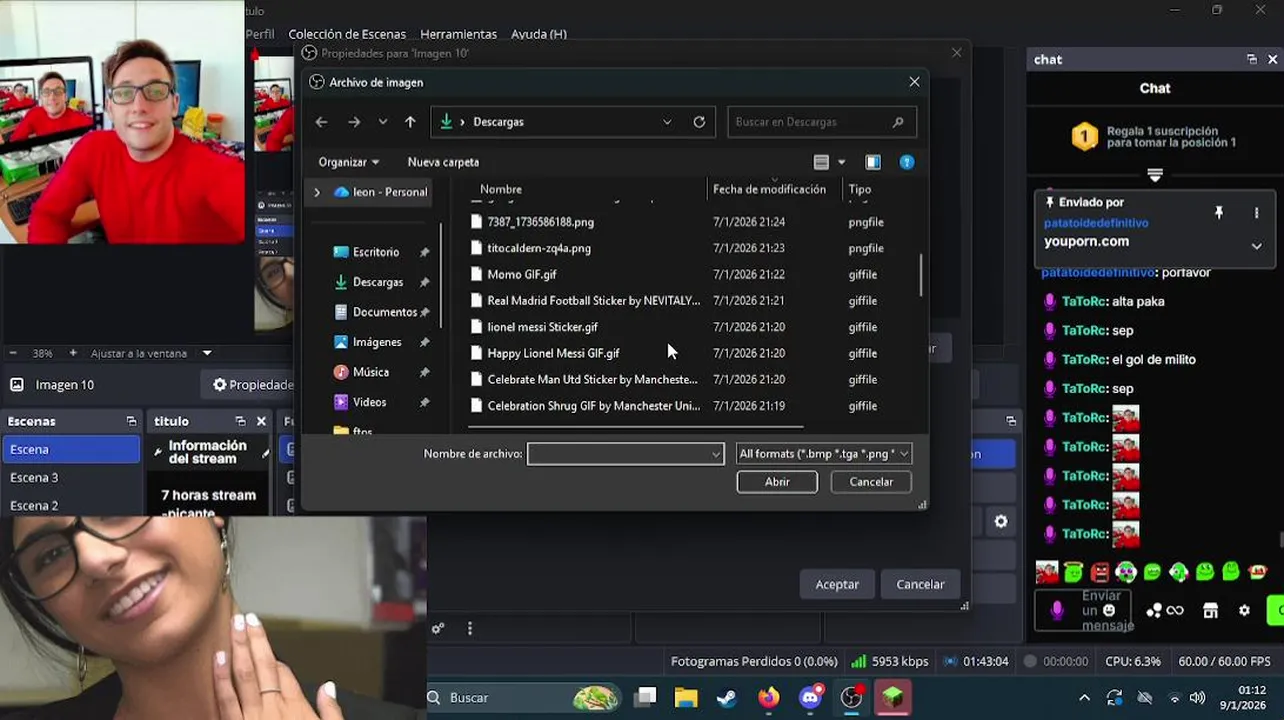Viewport: 1284px width, 720px height.
Task: Open Discord from taskbar
Action: tap(811, 697)
